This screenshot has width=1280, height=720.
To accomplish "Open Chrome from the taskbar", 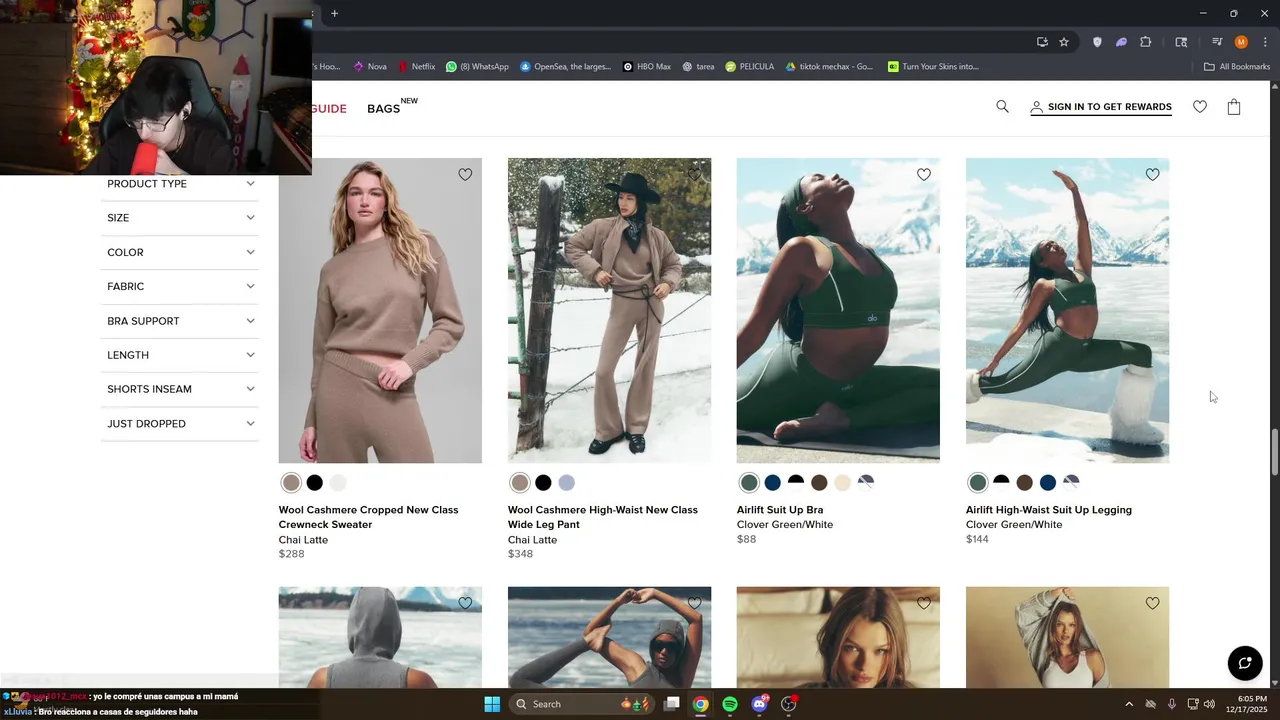I will pyautogui.click(x=701, y=704).
